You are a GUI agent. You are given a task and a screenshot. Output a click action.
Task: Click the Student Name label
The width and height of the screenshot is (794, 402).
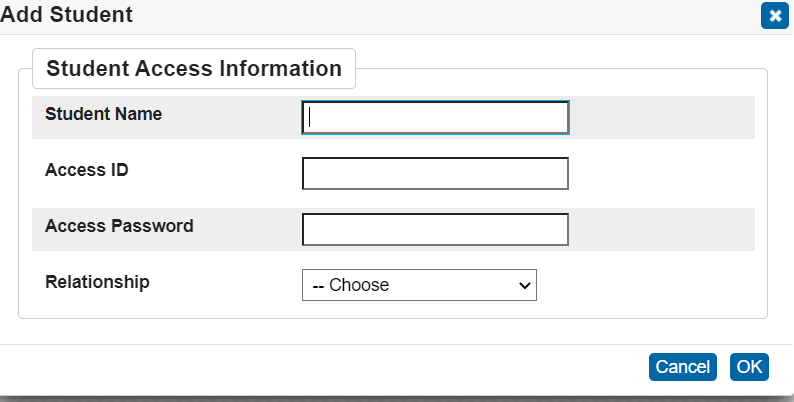[x=104, y=114]
